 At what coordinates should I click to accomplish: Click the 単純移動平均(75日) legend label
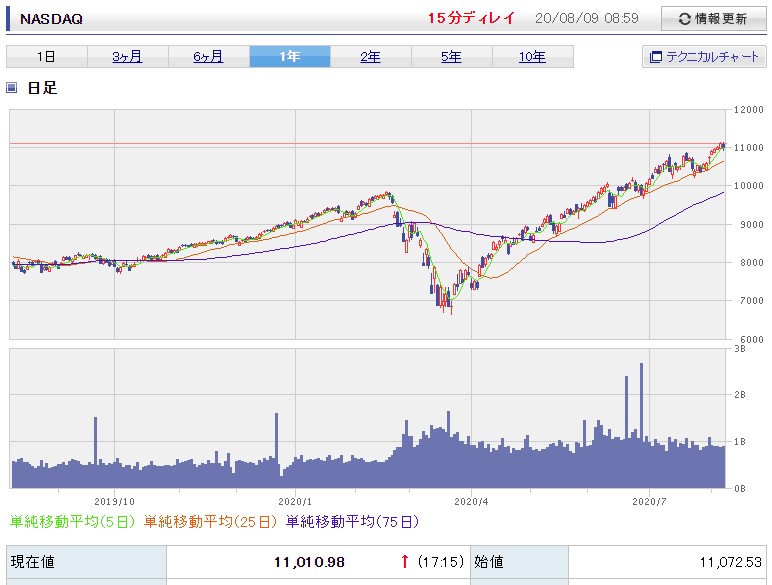(x=352, y=521)
